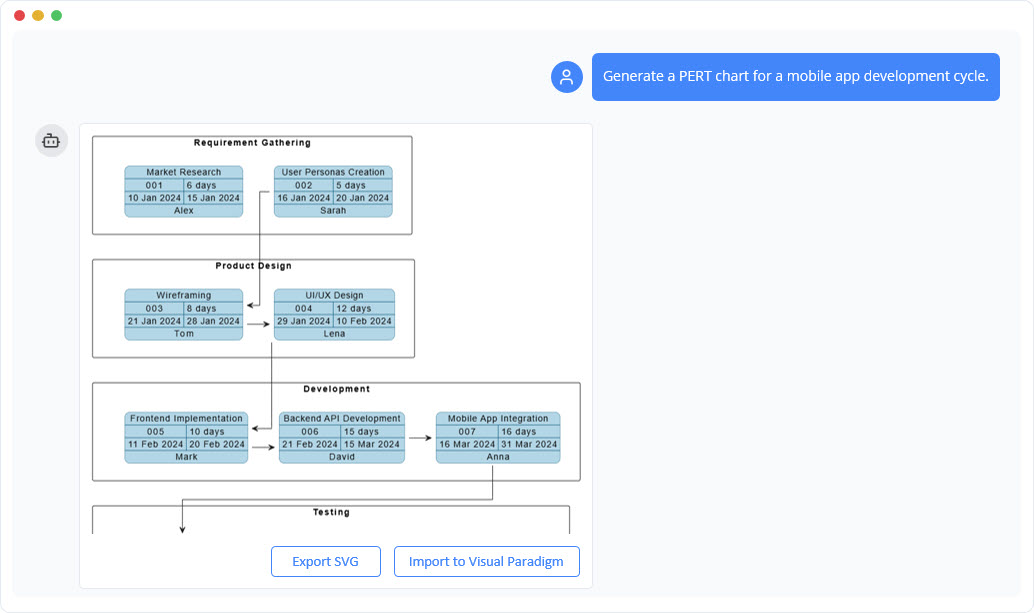Click the green zoom window button
Viewport: 1034px width, 613px height.
click(55, 16)
